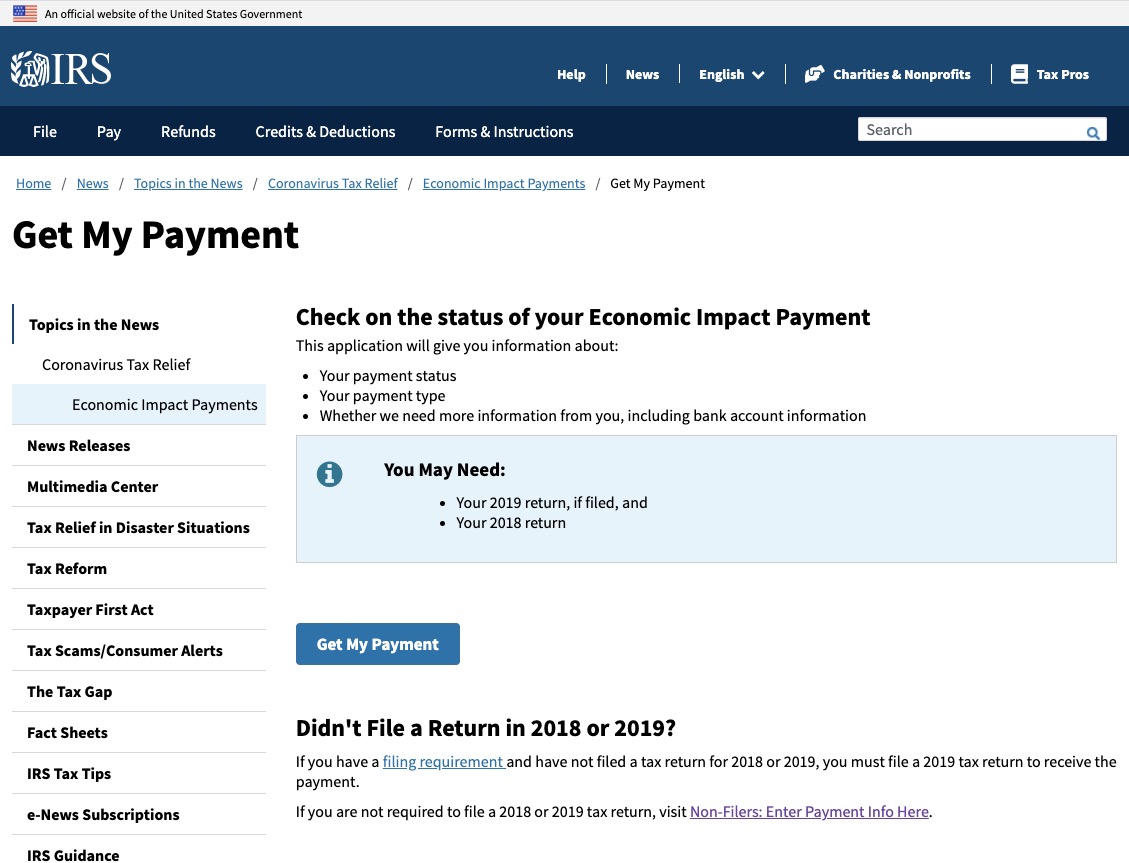
Task: Open Tax Scams/Consumer Alerts in sidebar
Action: pos(125,651)
